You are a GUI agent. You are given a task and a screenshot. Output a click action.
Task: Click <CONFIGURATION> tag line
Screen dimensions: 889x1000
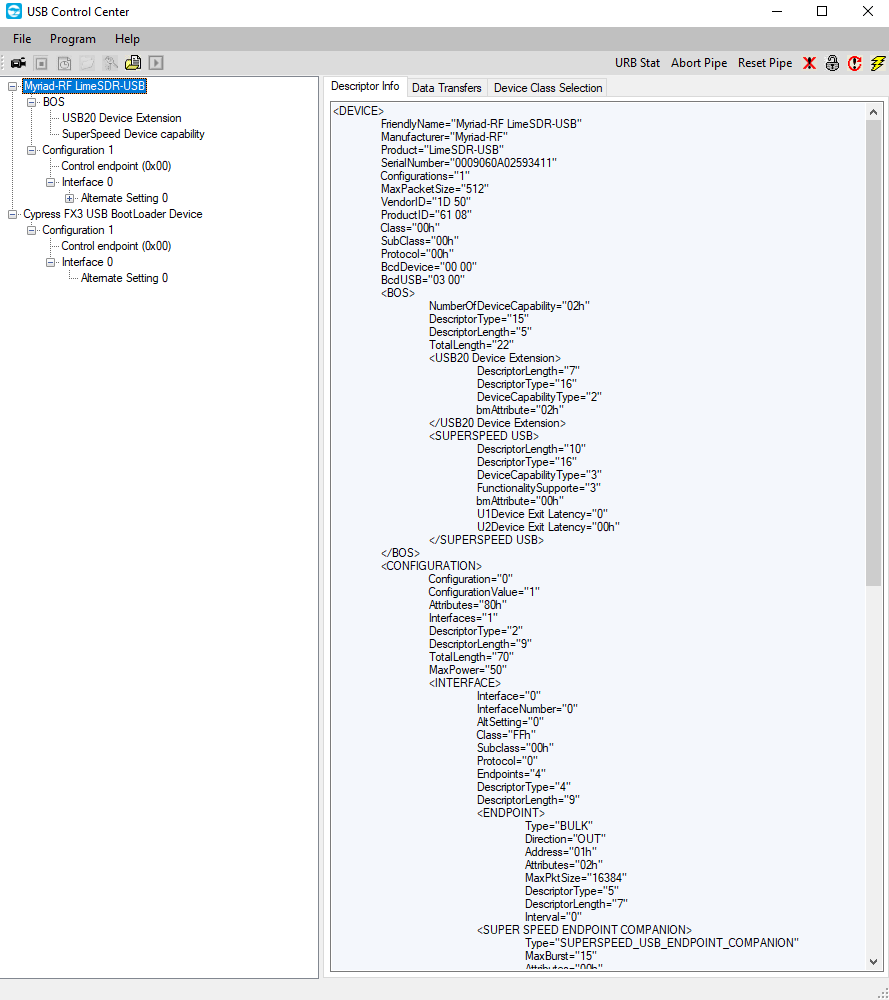coord(432,566)
